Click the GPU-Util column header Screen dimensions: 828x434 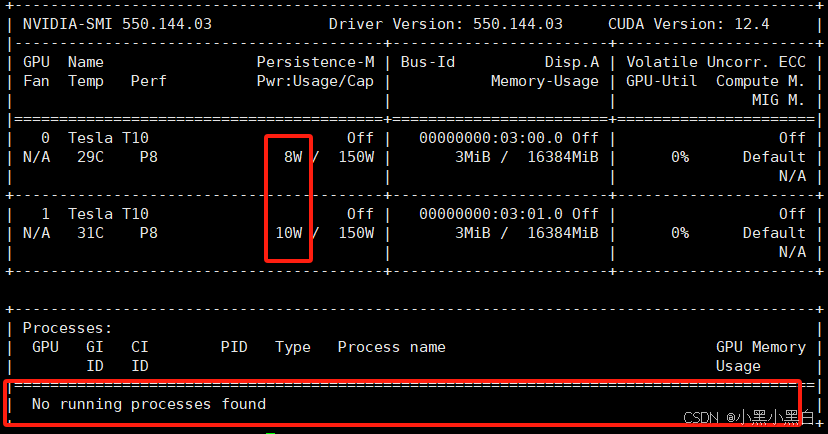tap(662, 81)
